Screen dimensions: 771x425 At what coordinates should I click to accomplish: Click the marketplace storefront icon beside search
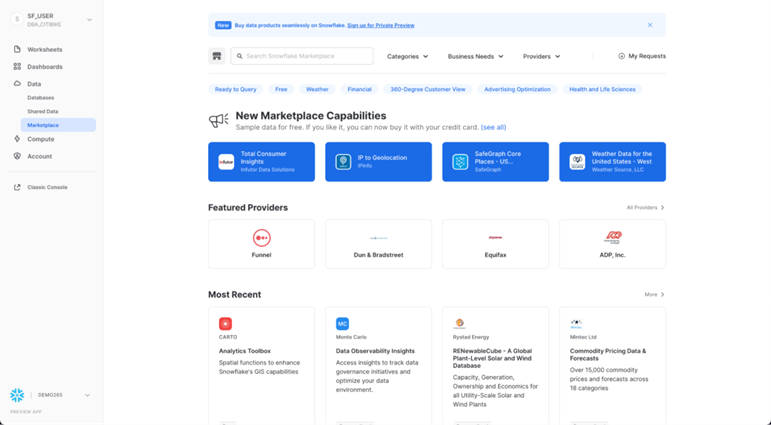[216, 57]
